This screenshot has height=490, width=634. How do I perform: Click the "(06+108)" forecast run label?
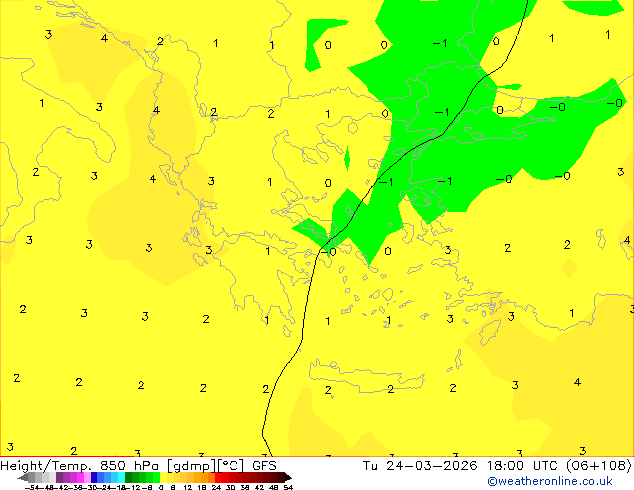pos(599,466)
